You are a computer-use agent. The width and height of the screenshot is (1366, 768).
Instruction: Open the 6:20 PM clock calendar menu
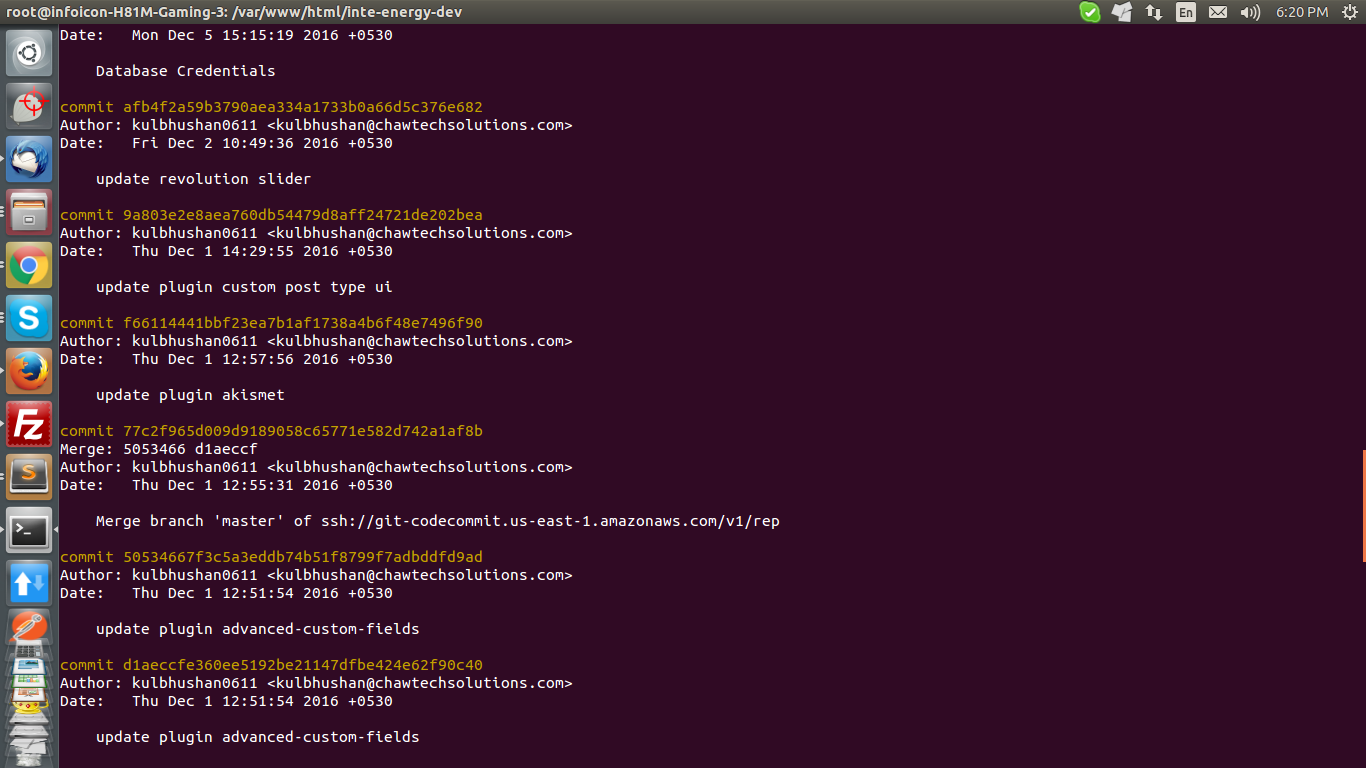(1302, 12)
